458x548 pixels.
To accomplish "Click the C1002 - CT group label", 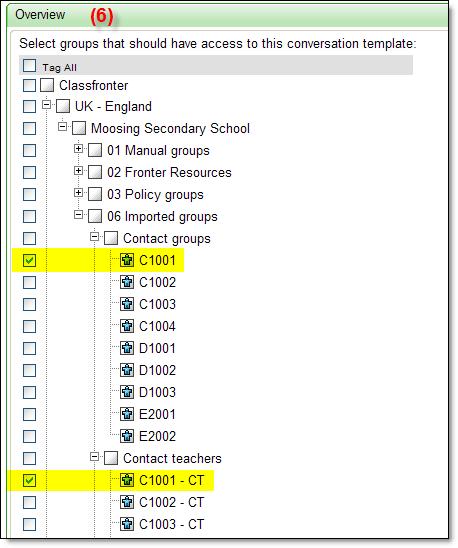I will (172, 502).
